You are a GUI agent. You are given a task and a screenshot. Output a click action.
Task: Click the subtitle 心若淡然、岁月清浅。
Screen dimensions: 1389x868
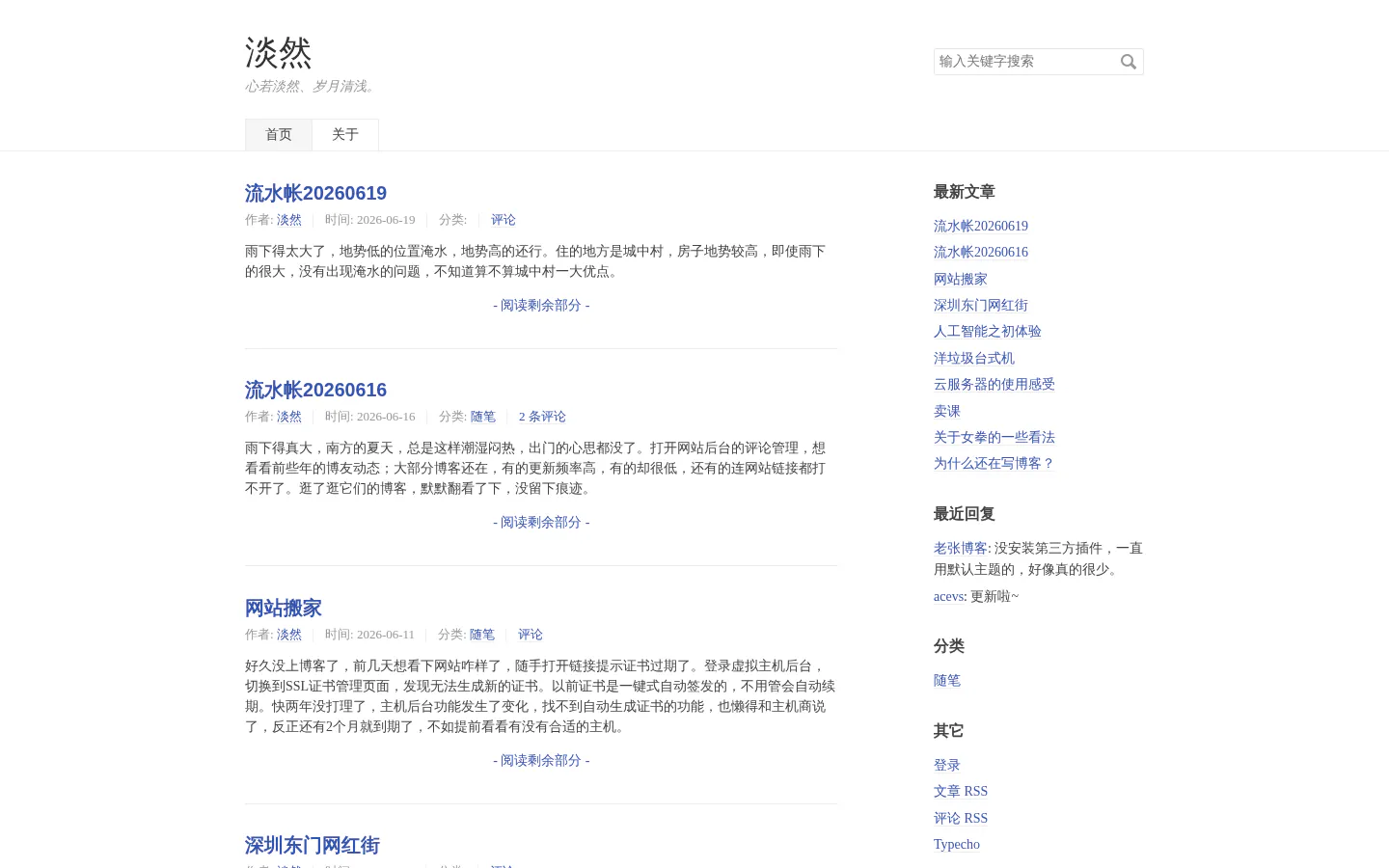click(x=313, y=87)
